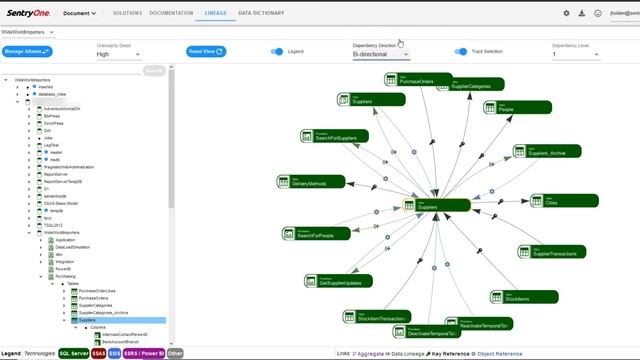This screenshot has height=360, width=640.
Task: Select the DeliveryMethods table node icon
Action: [x=283, y=182]
